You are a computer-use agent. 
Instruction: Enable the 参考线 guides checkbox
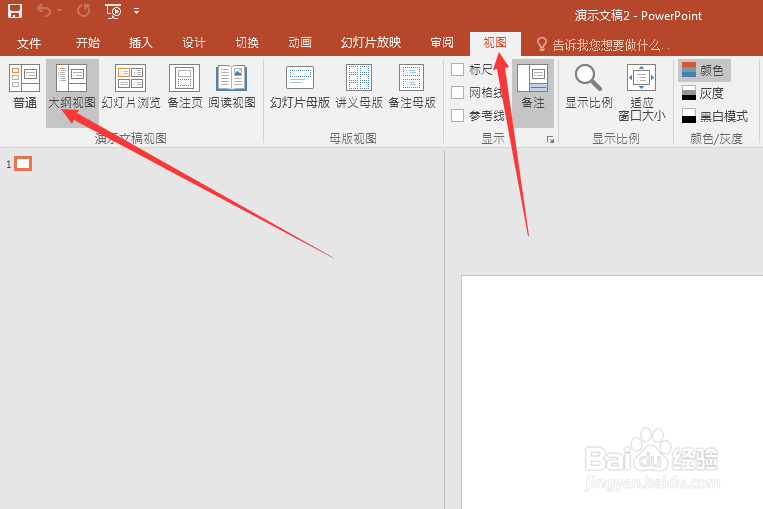click(457, 115)
